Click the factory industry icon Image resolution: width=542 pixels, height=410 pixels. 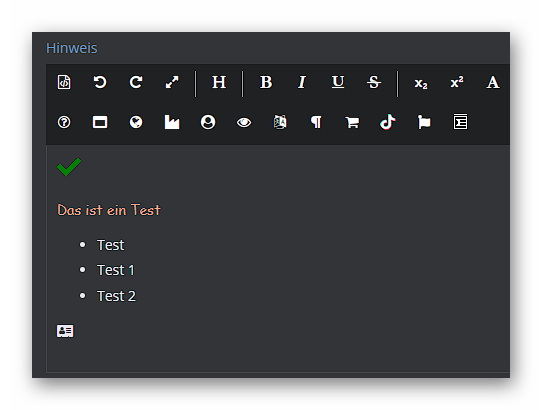point(172,122)
